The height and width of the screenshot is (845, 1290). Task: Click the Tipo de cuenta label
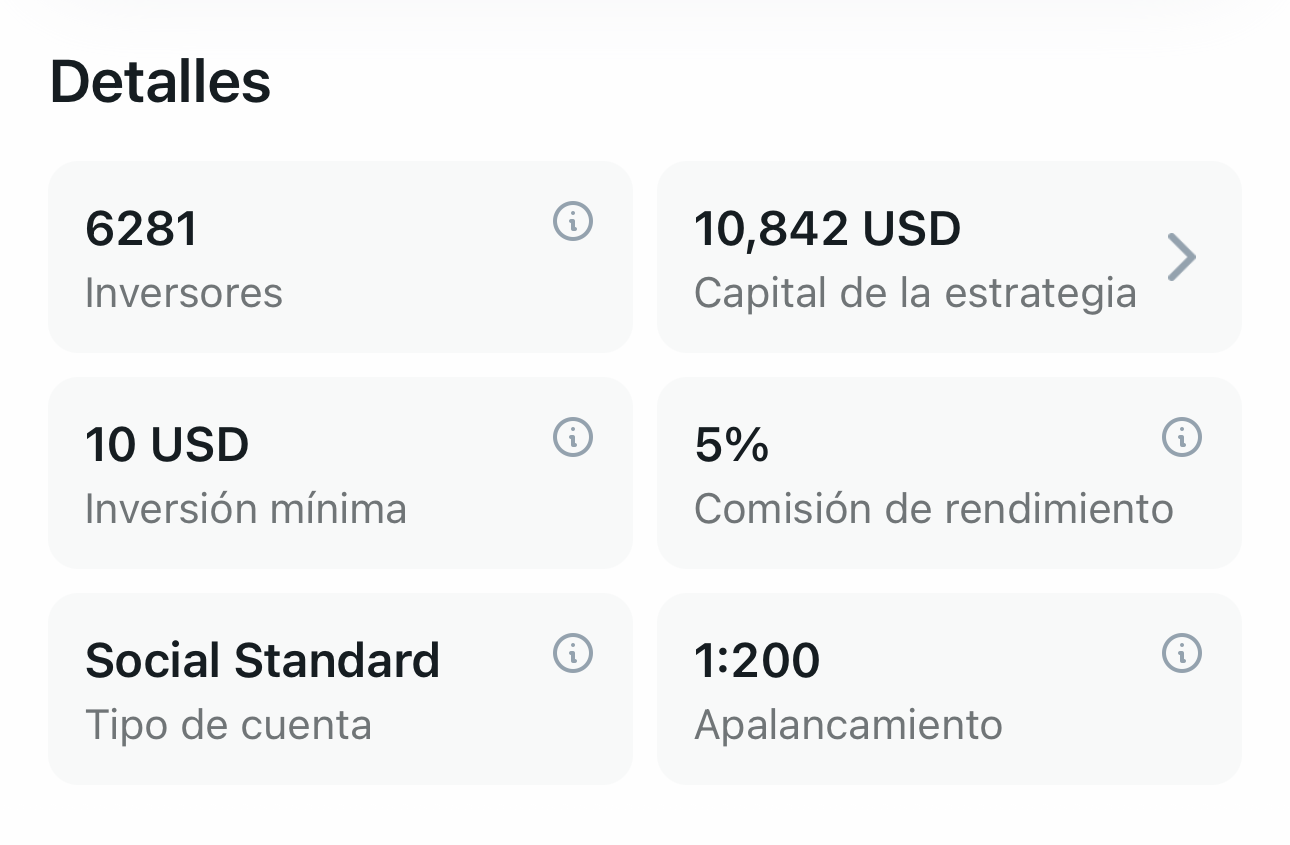[228, 725]
